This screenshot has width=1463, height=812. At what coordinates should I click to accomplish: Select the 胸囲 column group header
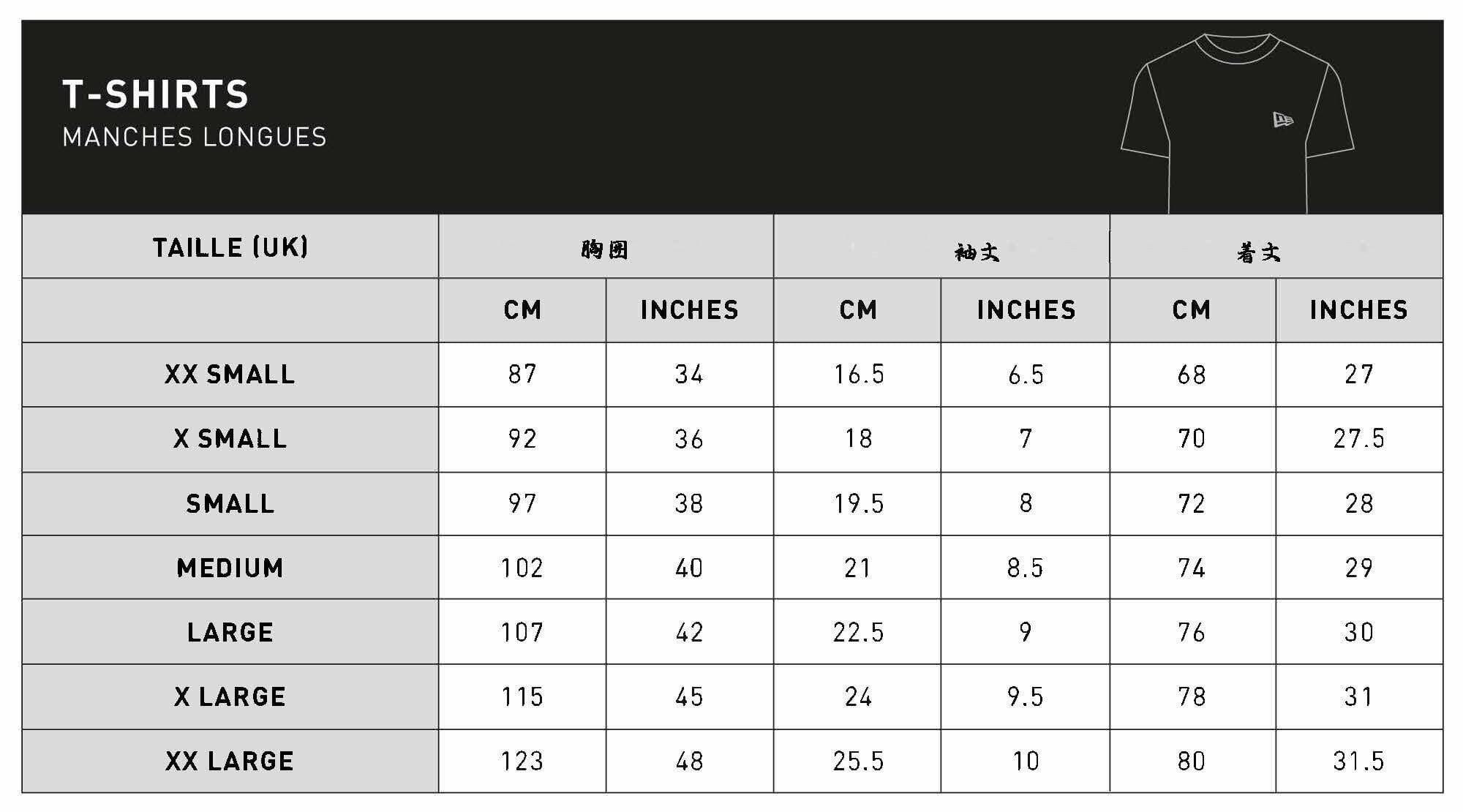605,250
